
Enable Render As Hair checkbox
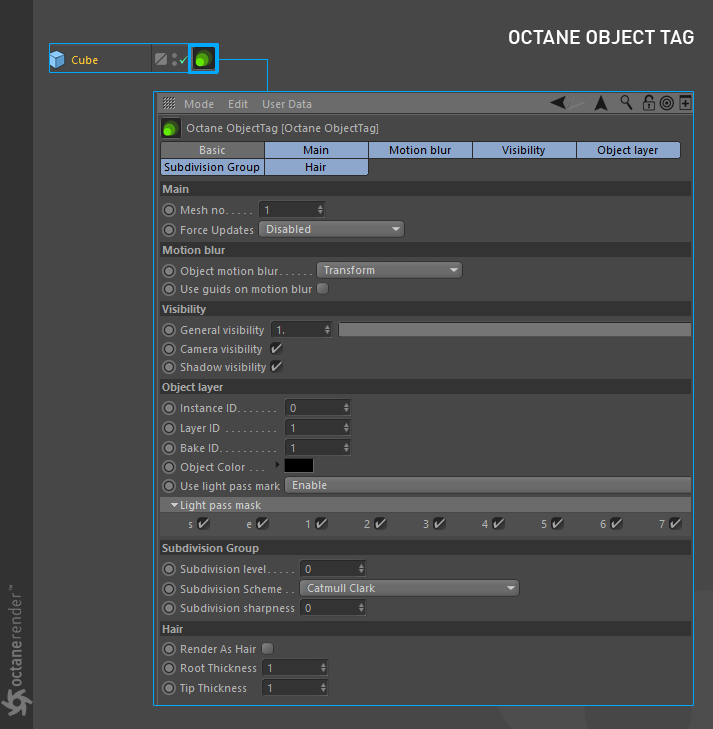coord(268,648)
